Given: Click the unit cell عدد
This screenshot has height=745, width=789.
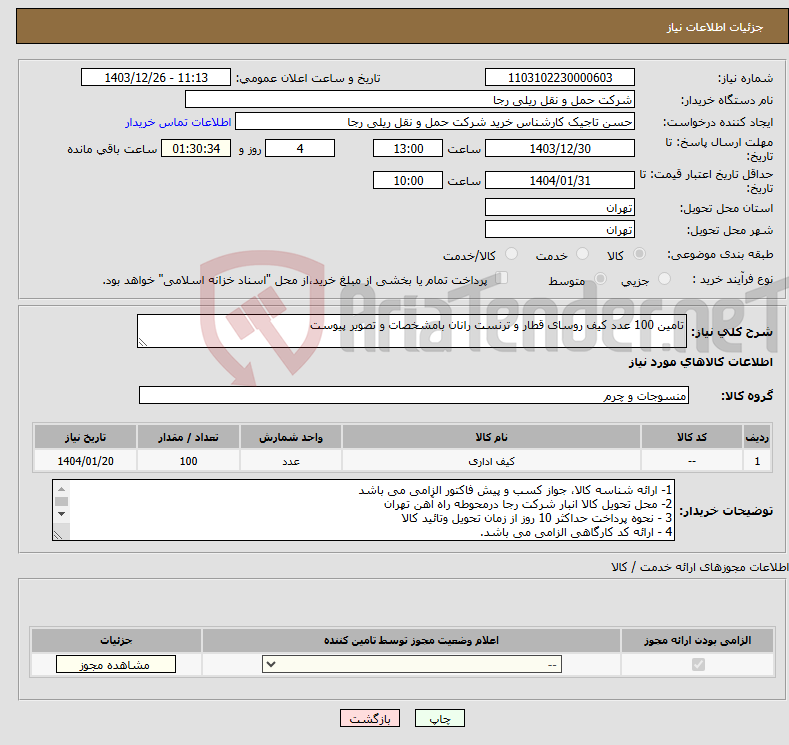Looking at the screenshot, I should 291,461.
